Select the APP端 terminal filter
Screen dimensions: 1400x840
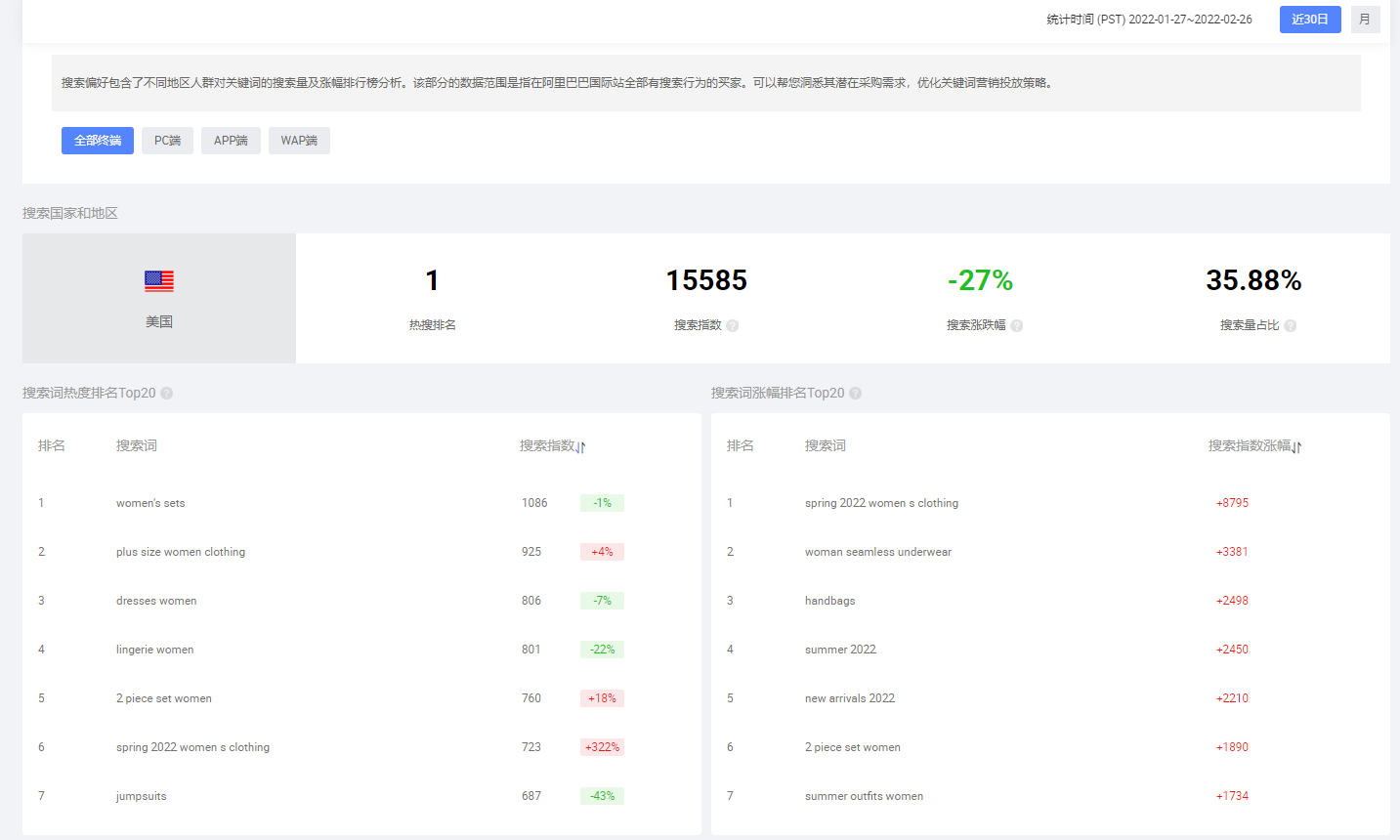coord(231,140)
